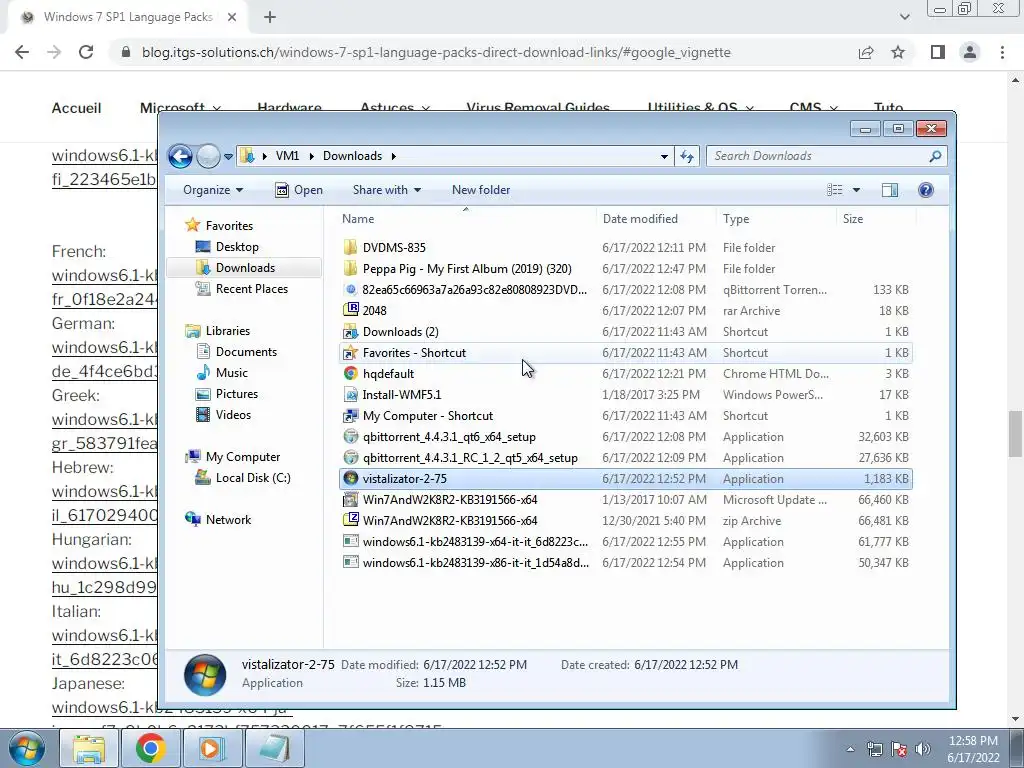Select Win7AndW2K8R2-KB3191566-x64 Microsoft Update file

[626, 500]
